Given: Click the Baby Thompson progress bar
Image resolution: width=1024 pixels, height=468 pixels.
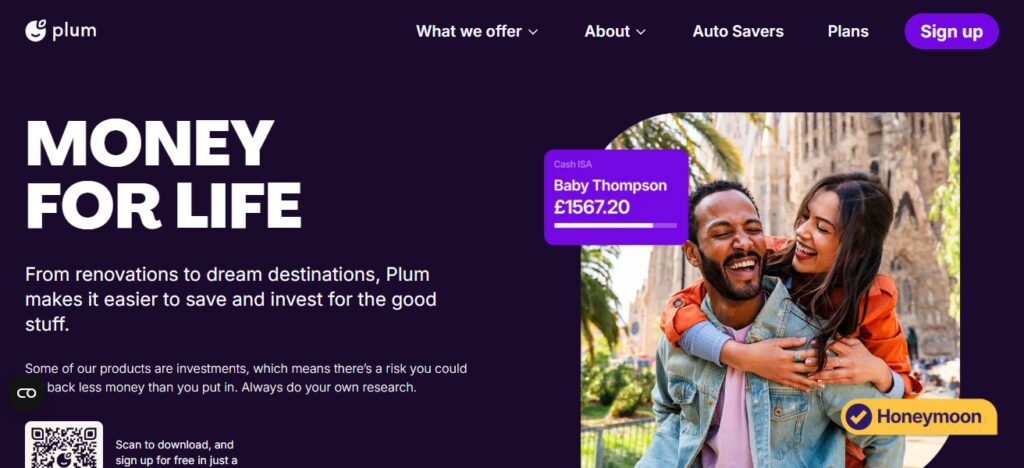Looking at the screenshot, I should pyautogui.click(x=615, y=225).
